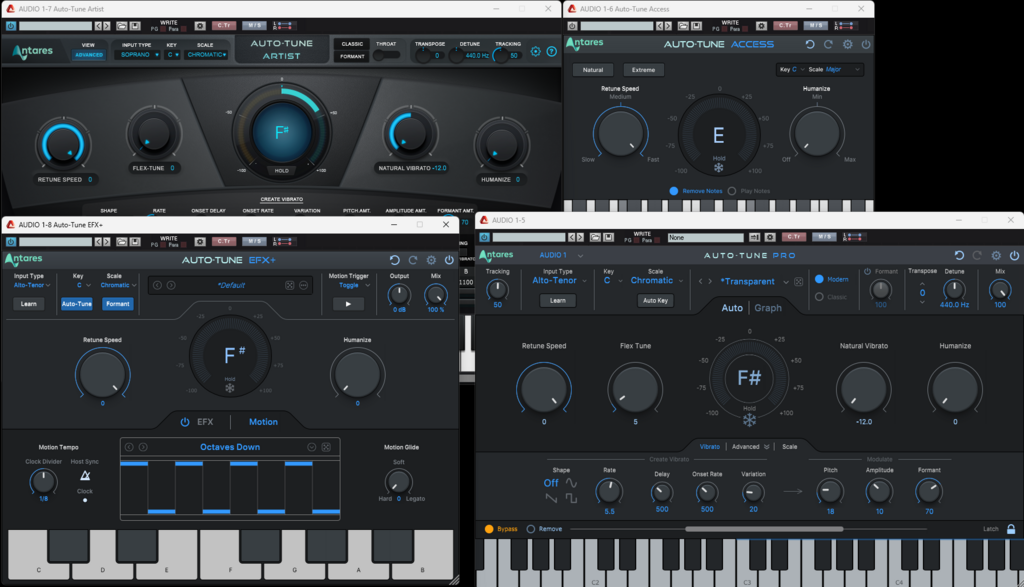Toggle EFX power button in Auto-Tune EFX+

[x=185, y=422]
